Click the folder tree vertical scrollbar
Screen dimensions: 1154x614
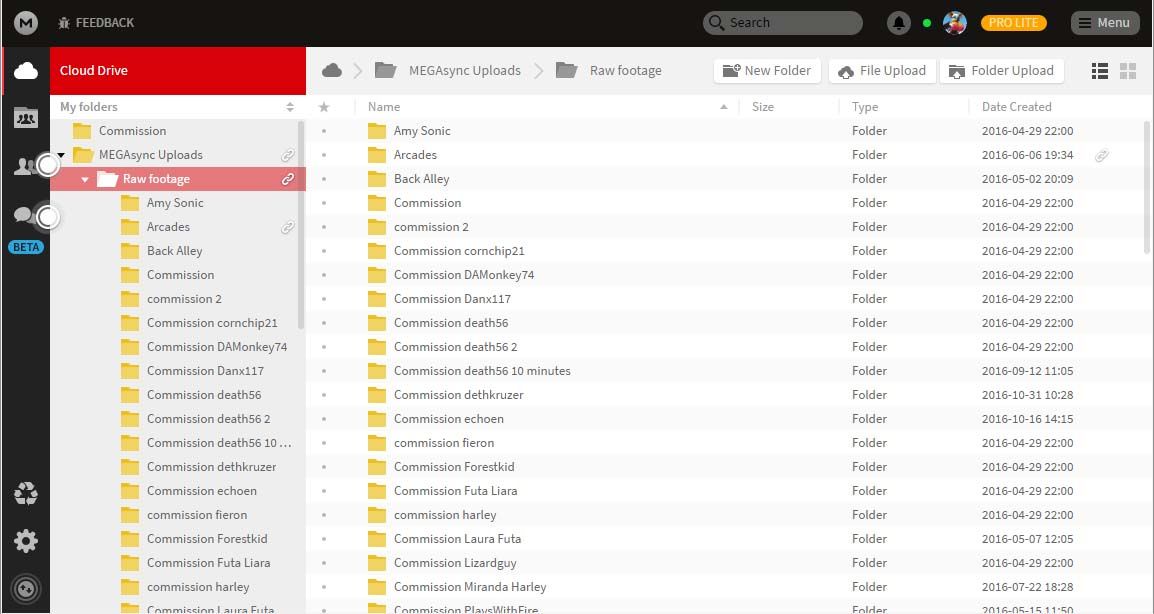pos(300,225)
